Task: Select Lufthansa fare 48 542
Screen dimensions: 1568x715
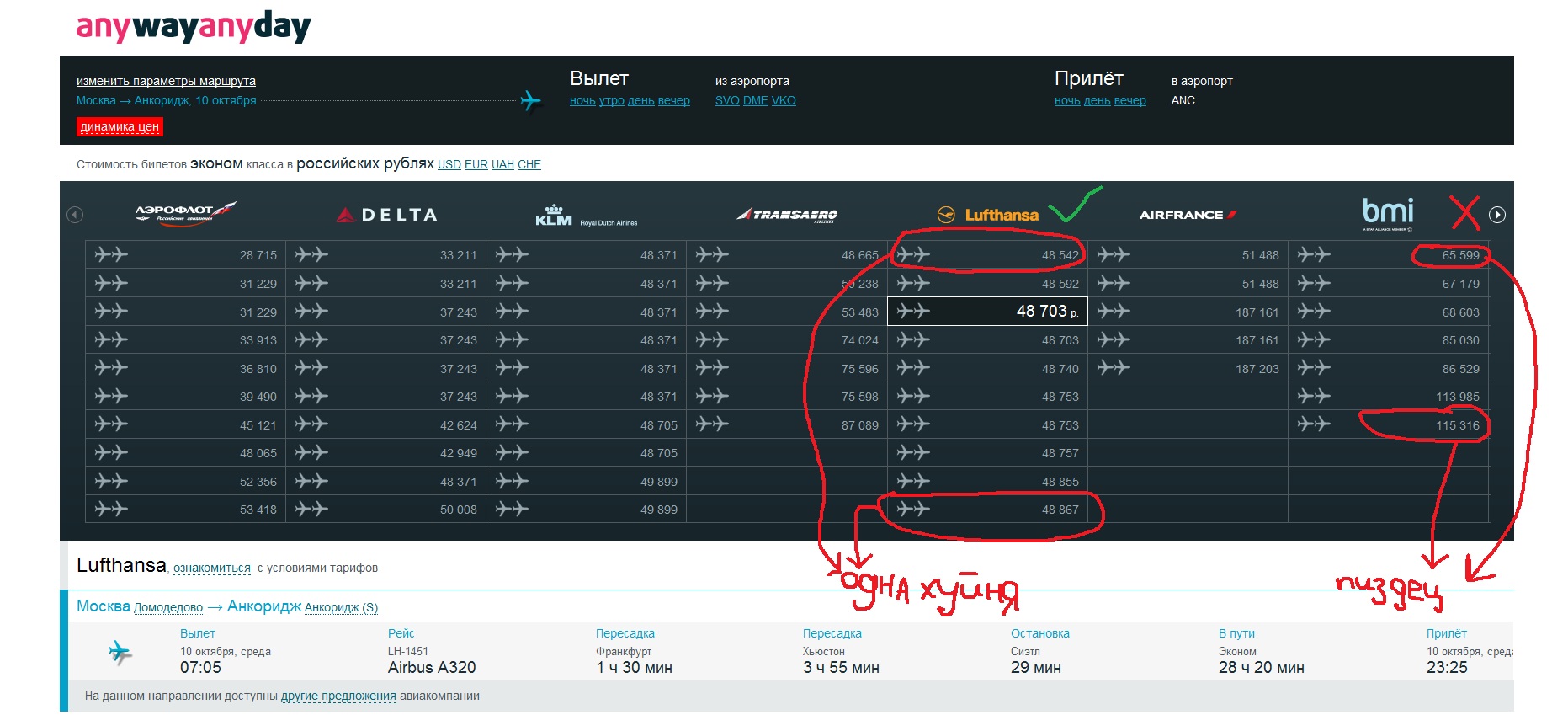Action: [x=988, y=254]
